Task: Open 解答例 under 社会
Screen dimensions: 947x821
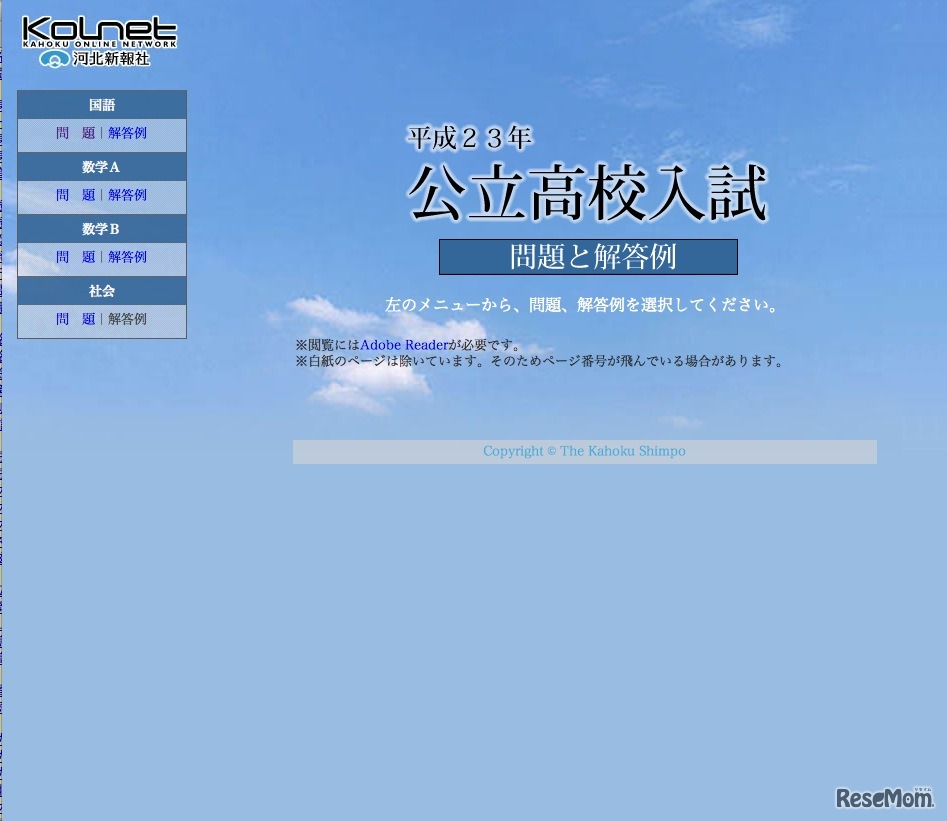Action: pyautogui.click(x=127, y=319)
